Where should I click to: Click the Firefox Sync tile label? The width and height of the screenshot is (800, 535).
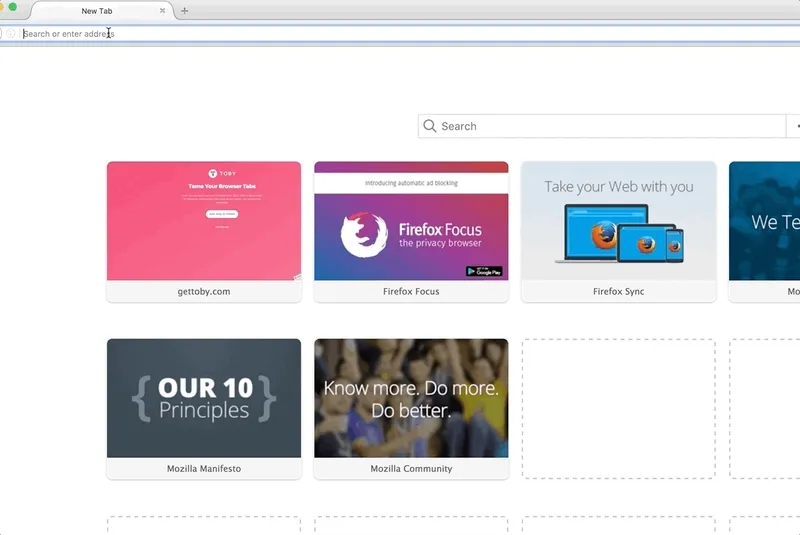pos(618,292)
